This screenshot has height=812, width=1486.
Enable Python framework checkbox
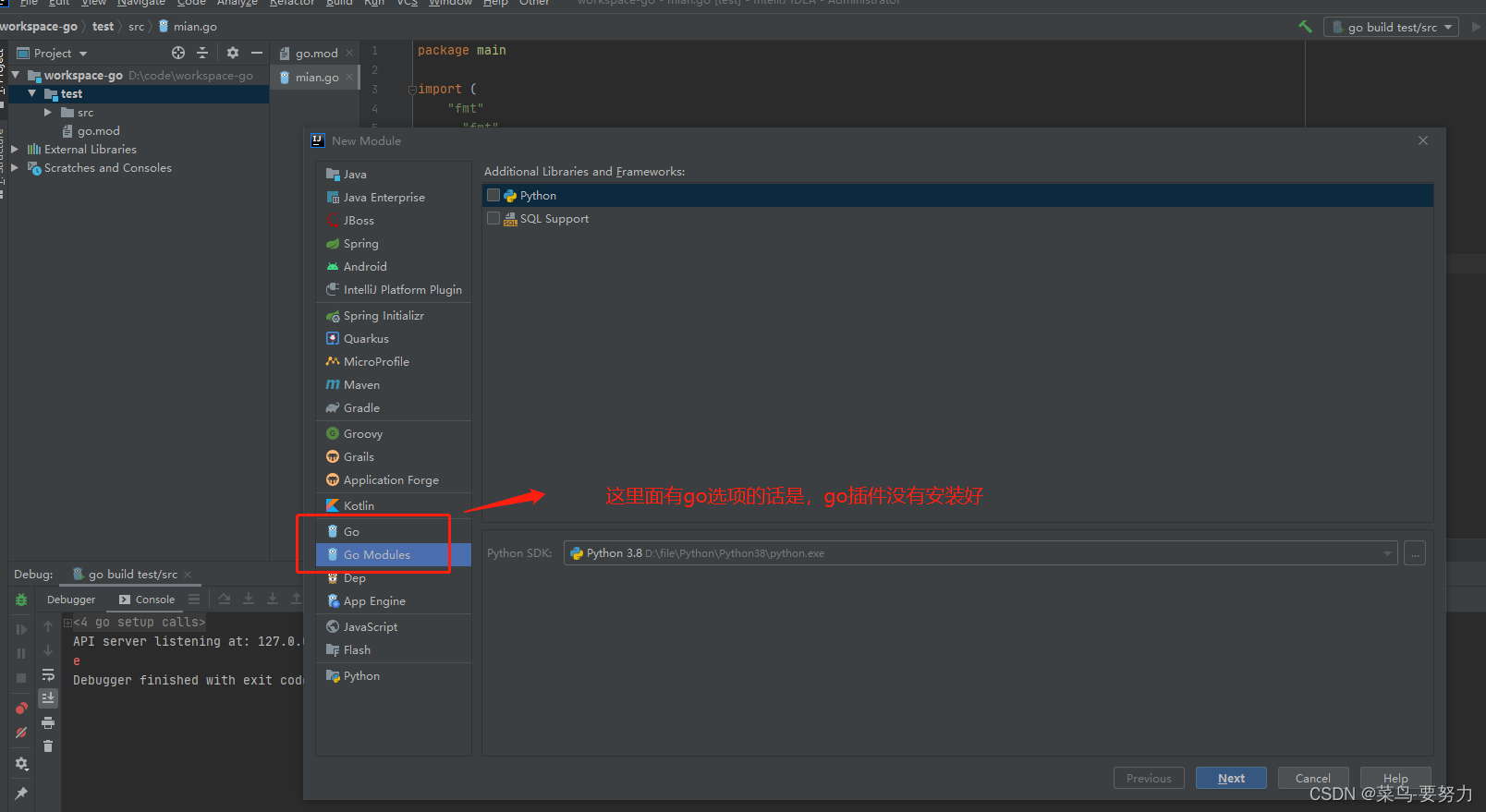[x=493, y=195]
